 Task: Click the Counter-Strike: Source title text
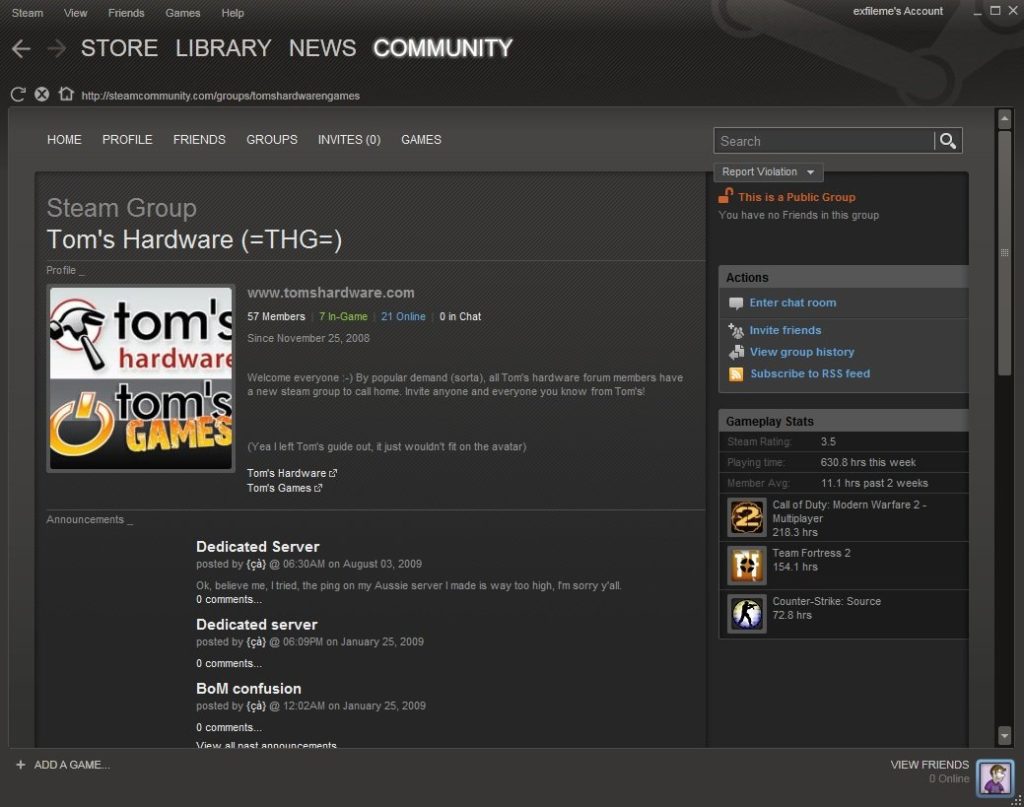826,601
